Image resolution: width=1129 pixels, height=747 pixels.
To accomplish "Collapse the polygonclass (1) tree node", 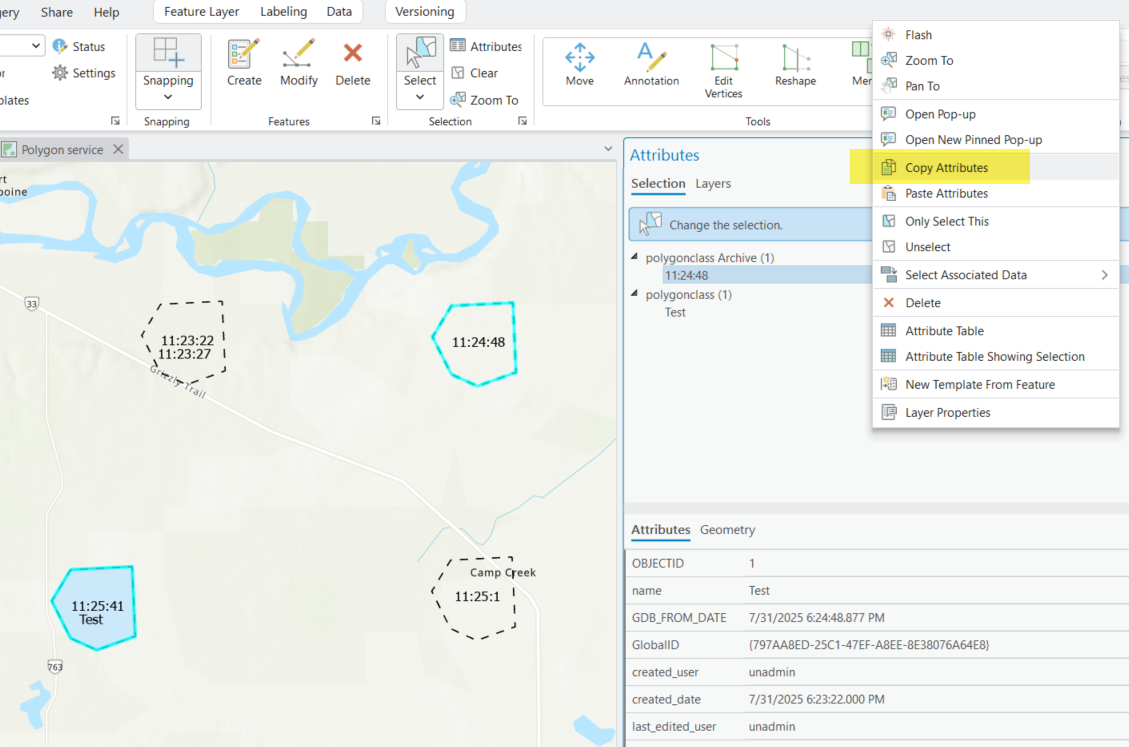I will tap(635, 293).
